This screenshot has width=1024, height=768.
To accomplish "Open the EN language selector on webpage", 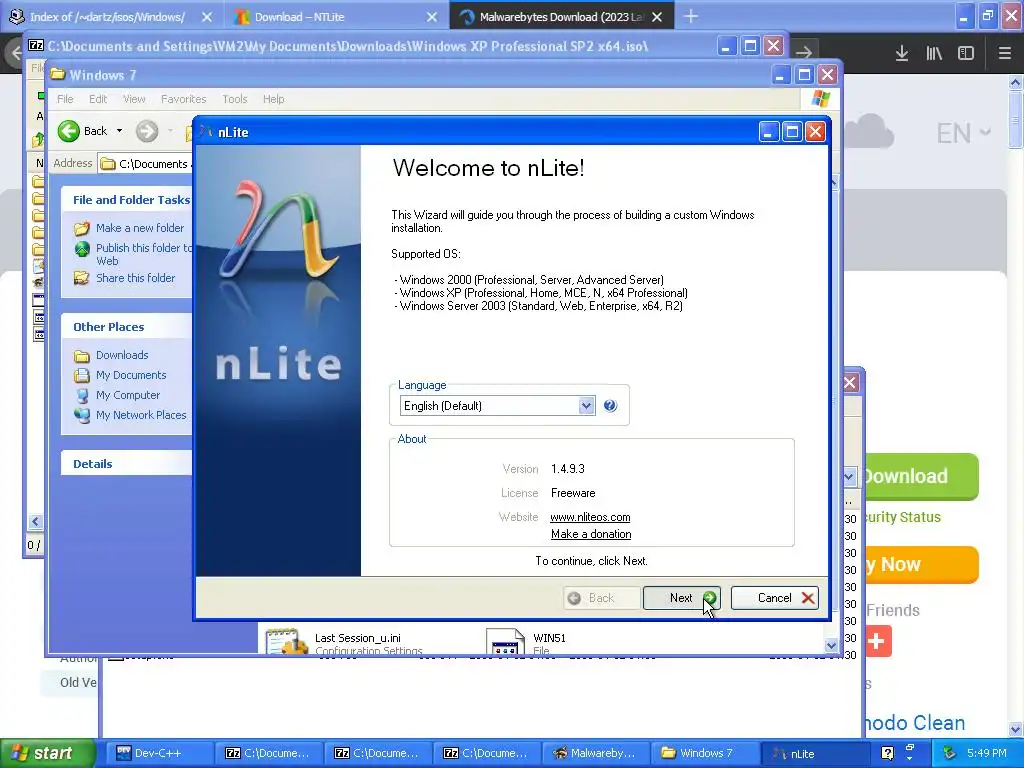I will (x=964, y=133).
